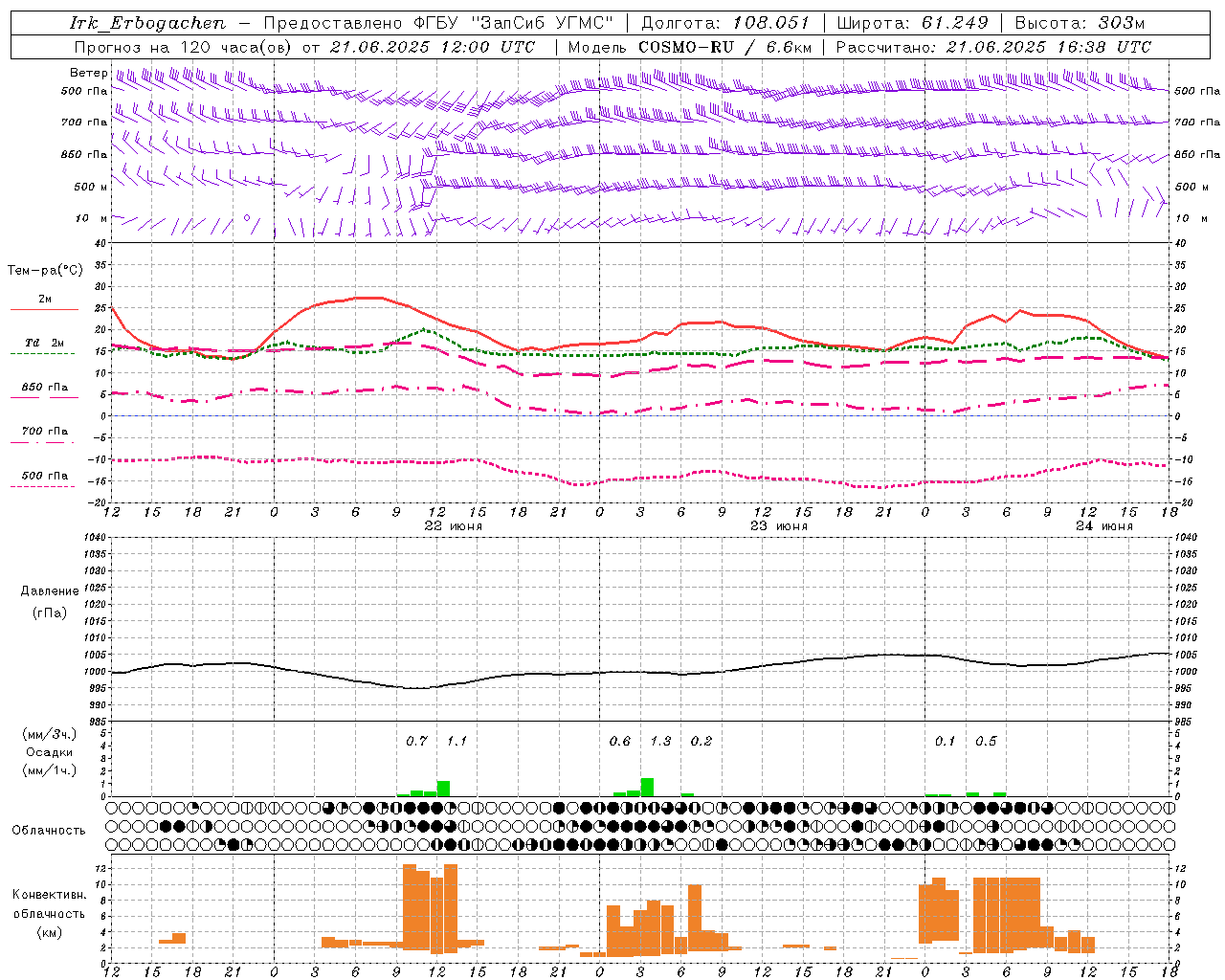
Task: Click the 1.1 precipitation total
Action: click(457, 742)
